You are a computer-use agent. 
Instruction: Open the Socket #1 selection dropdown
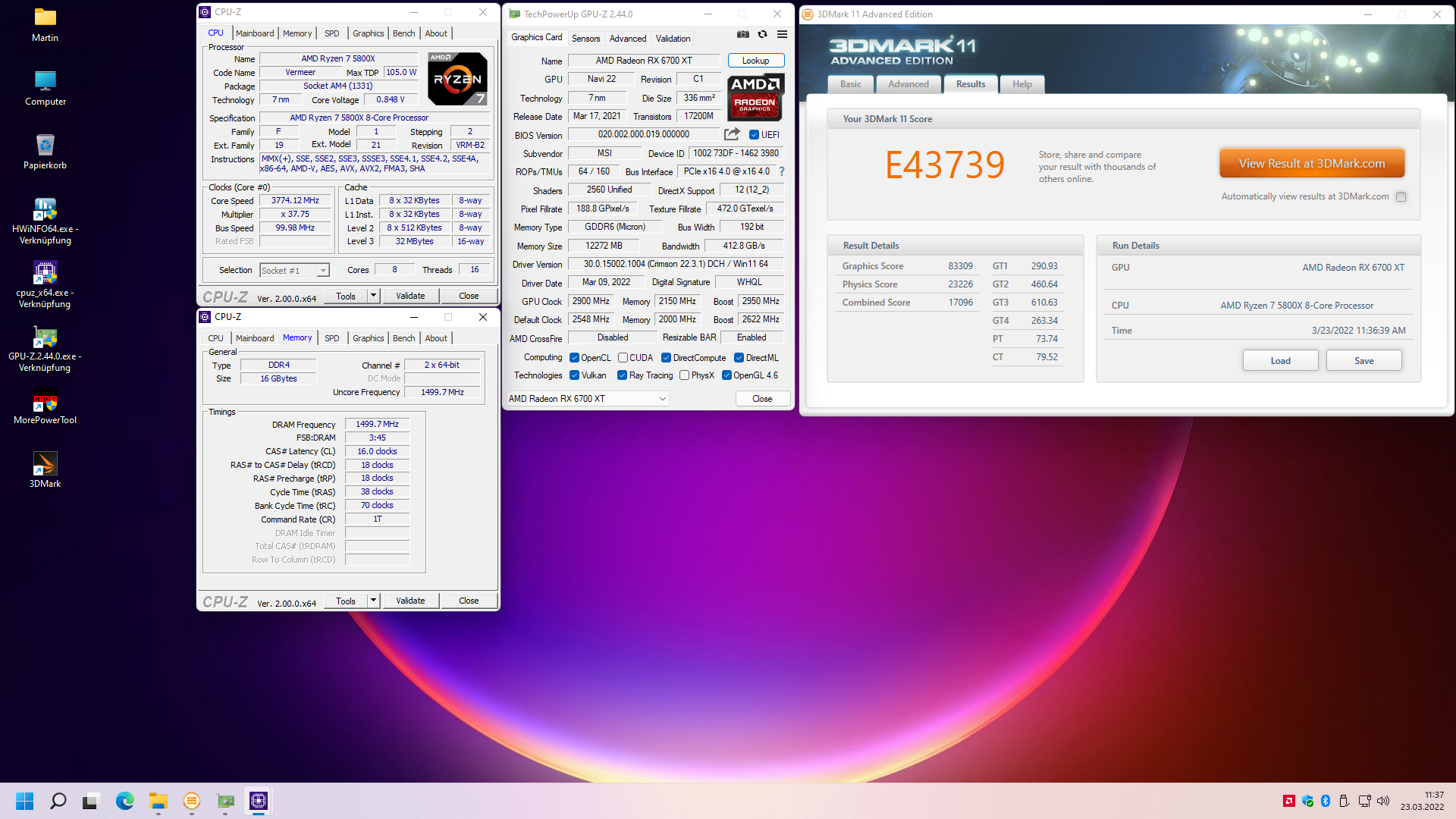[x=294, y=271]
